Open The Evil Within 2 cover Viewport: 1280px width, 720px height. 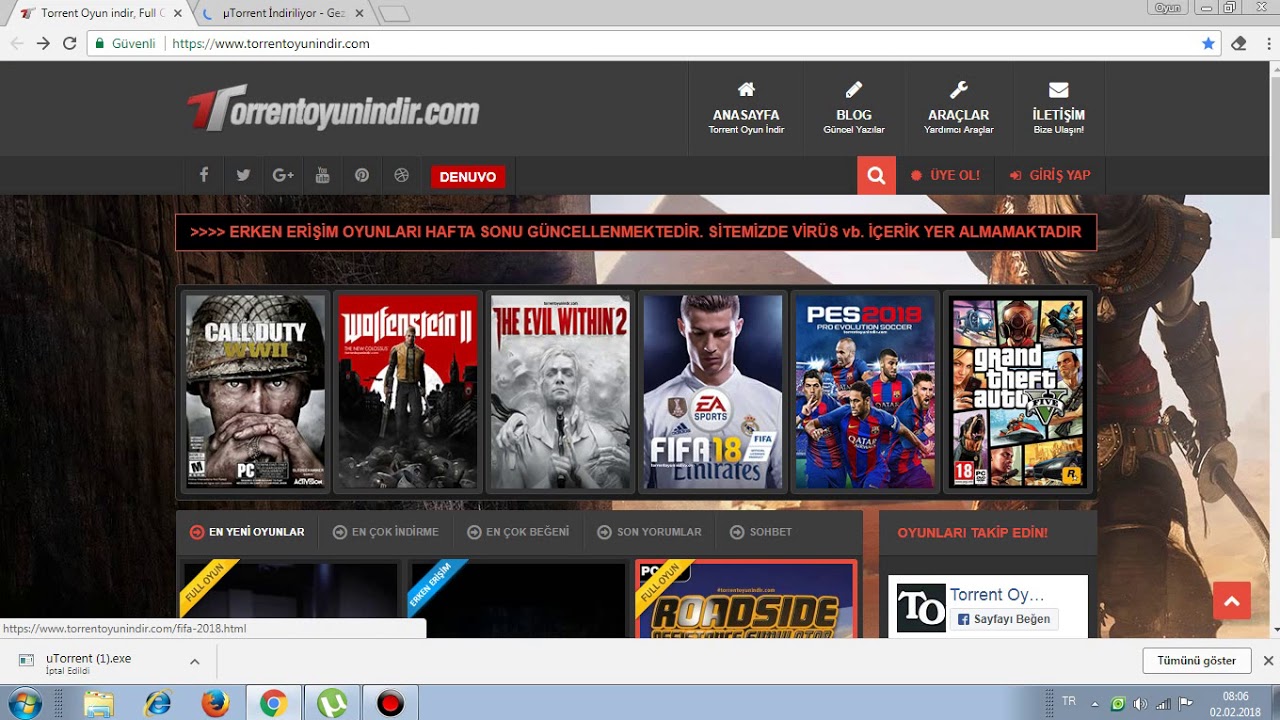tap(560, 391)
